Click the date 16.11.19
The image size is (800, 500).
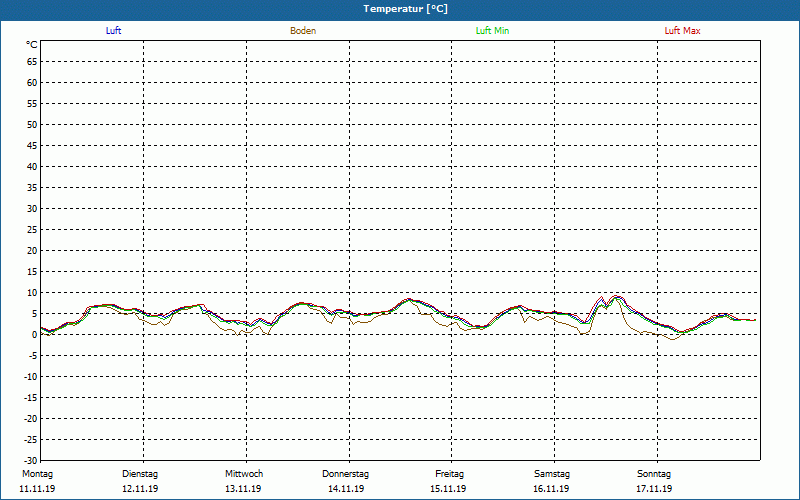click(x=552, y=489)
